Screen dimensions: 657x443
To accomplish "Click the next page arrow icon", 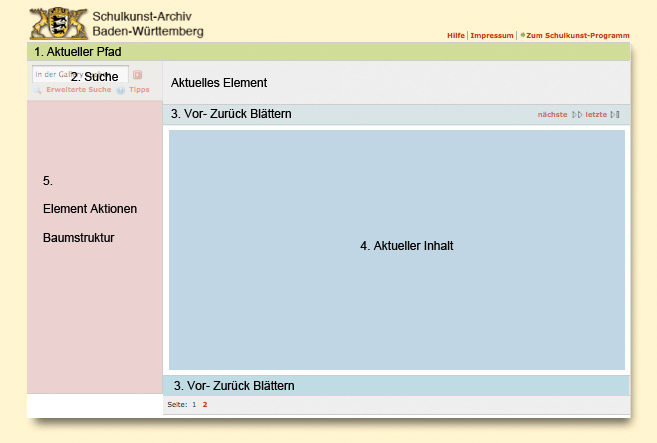I will [x=576, y=114].
